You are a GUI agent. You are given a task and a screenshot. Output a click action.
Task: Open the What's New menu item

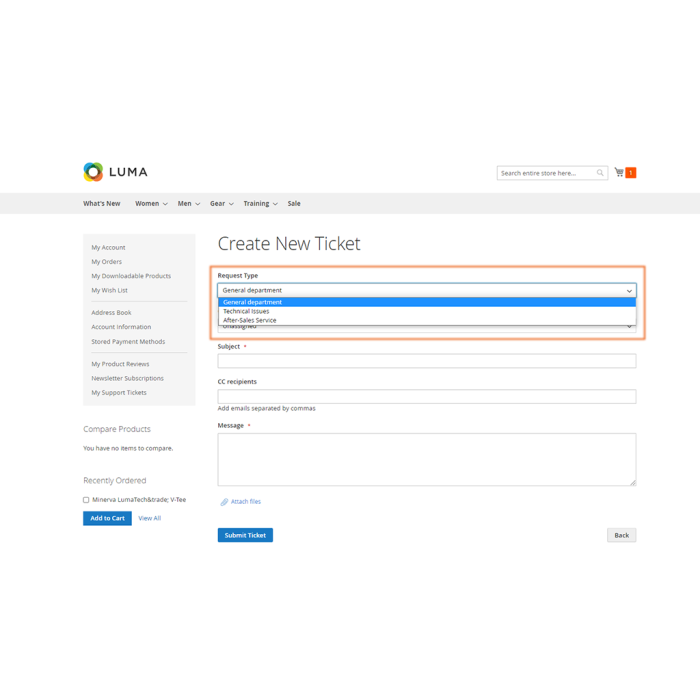[101, 204]
